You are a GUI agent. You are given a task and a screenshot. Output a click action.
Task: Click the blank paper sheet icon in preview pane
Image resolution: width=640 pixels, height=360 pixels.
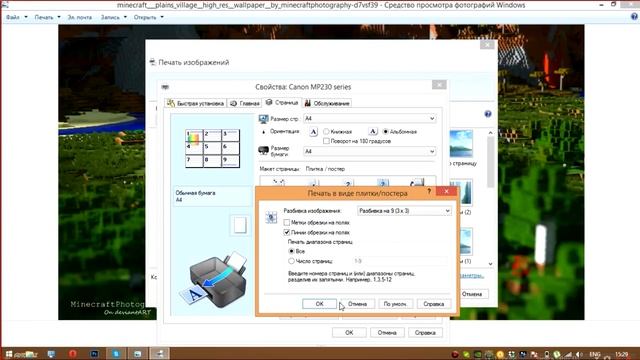[x=240, y=225]
